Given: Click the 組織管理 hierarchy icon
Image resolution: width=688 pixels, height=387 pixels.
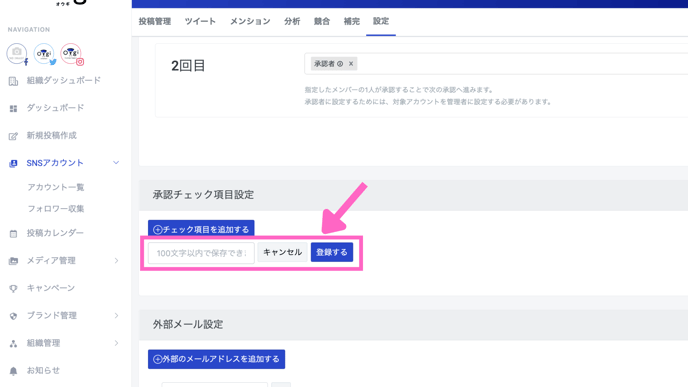Looking at the screenshot, I should (13, 344).
